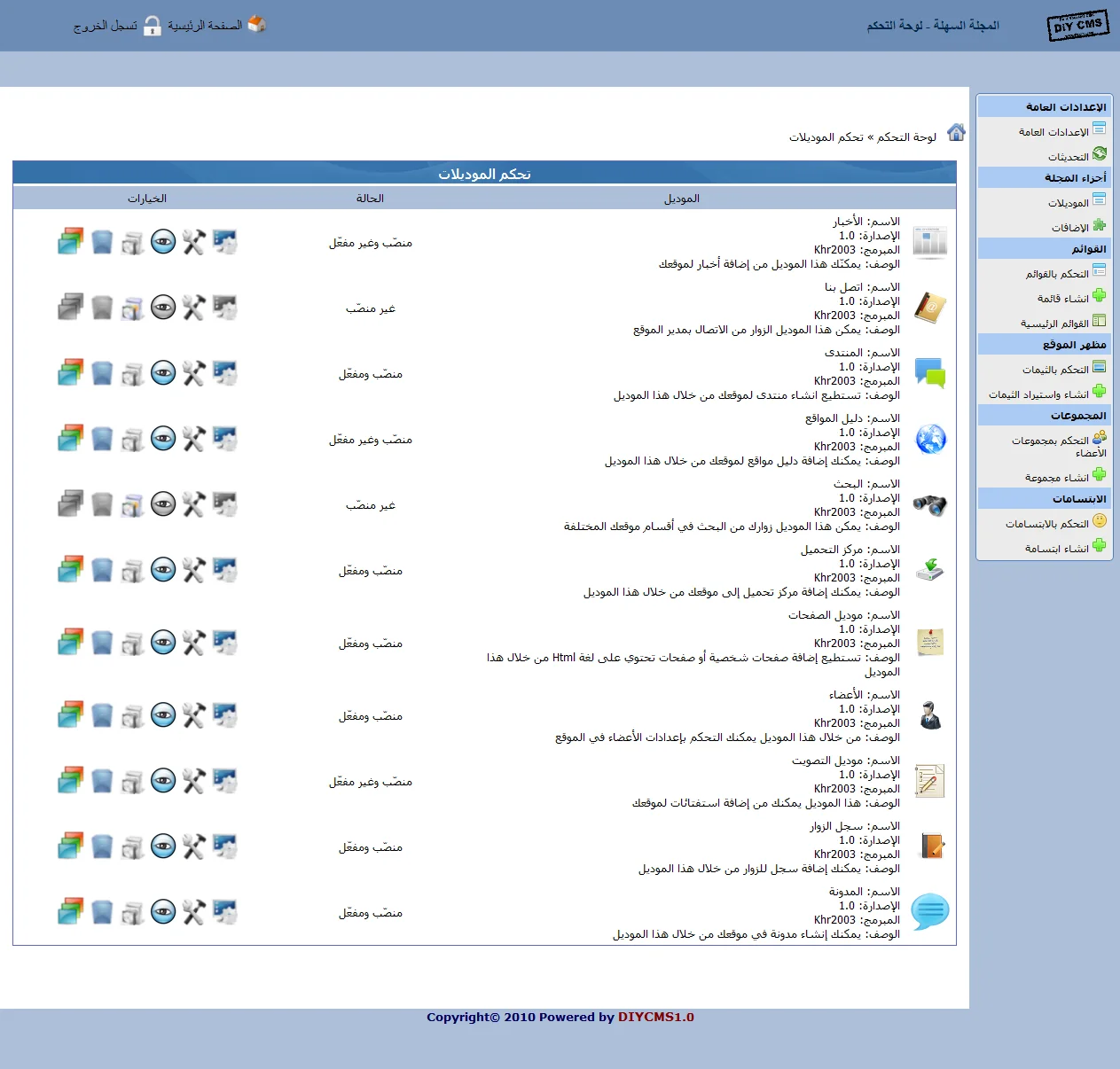Screen dimensions: 1120x1069
Task: Click the tools icon in the الأخبار module row
Action: tap(194, 242)
